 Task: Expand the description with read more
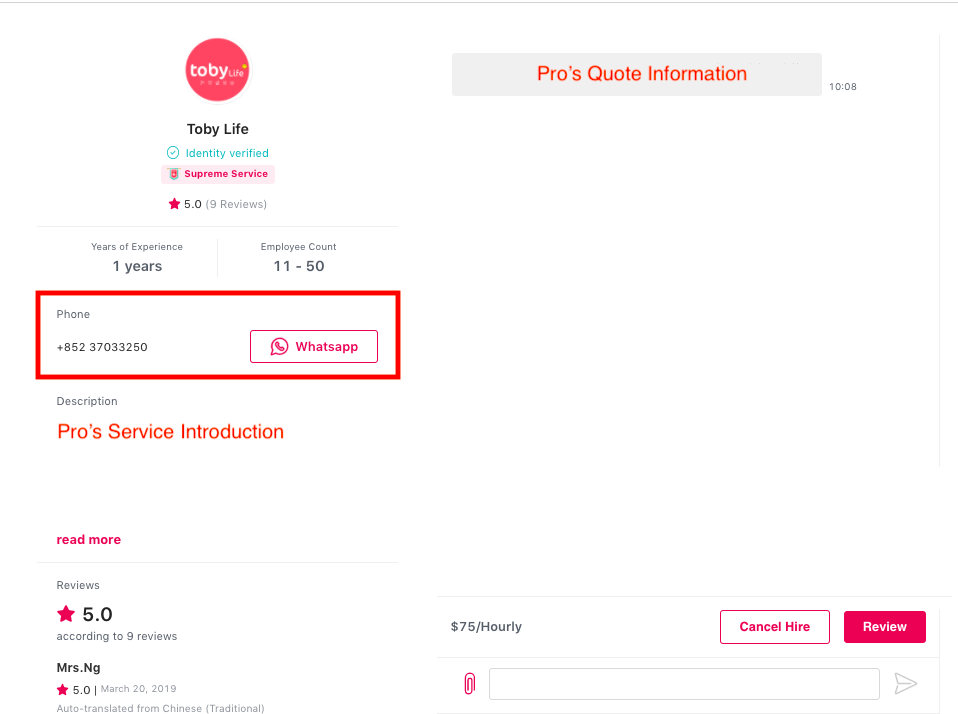pos(89,540)
